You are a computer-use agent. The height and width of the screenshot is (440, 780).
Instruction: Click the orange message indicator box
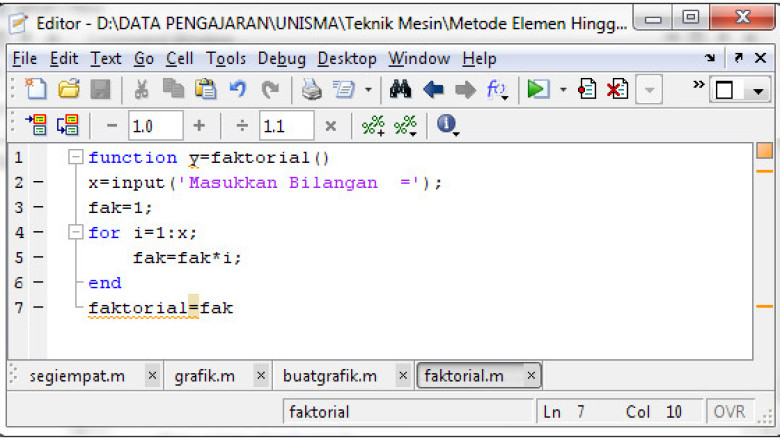tap(765, 151)
